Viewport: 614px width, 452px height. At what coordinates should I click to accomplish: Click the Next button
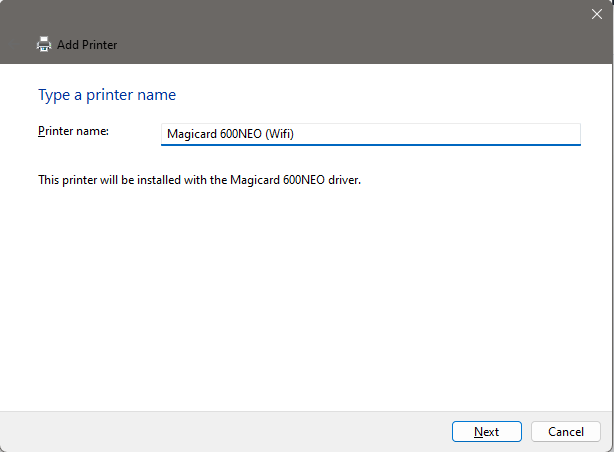[487, 432]
